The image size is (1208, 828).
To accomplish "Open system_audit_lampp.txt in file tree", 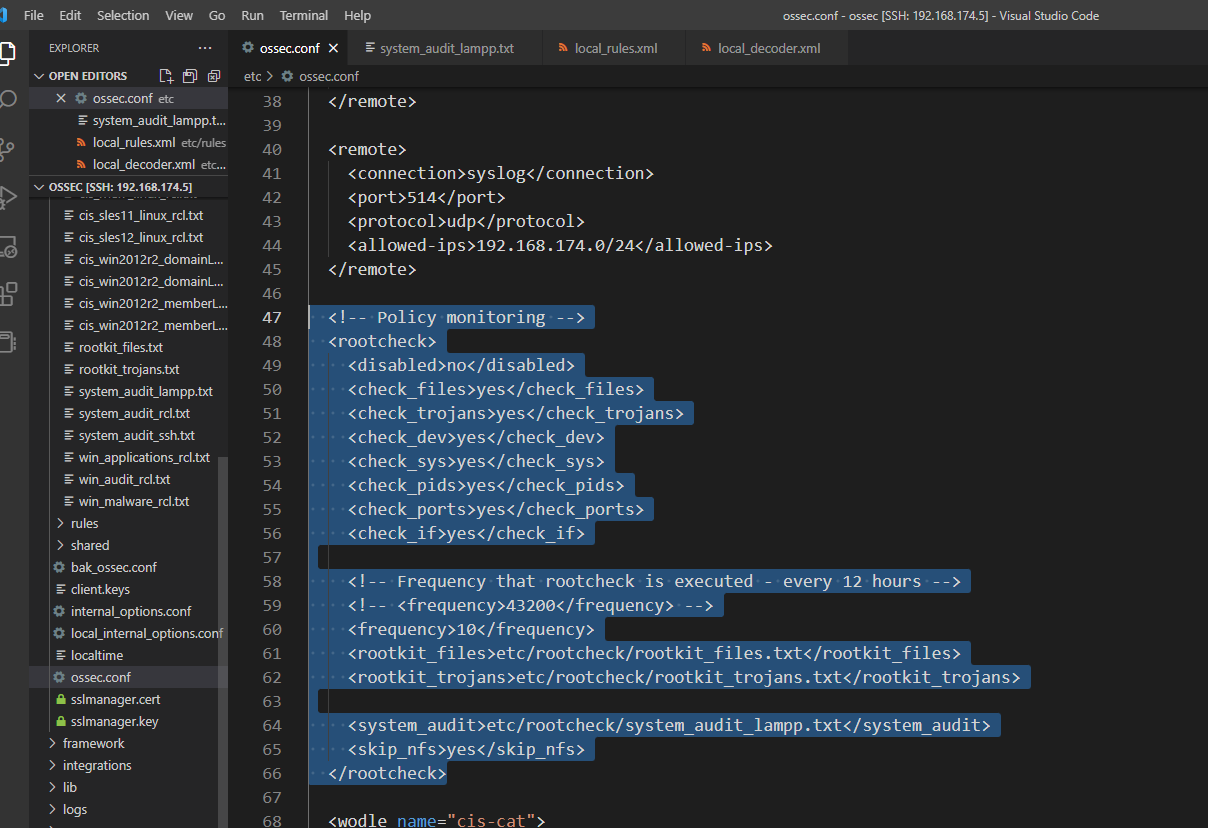I will (145, 391).
